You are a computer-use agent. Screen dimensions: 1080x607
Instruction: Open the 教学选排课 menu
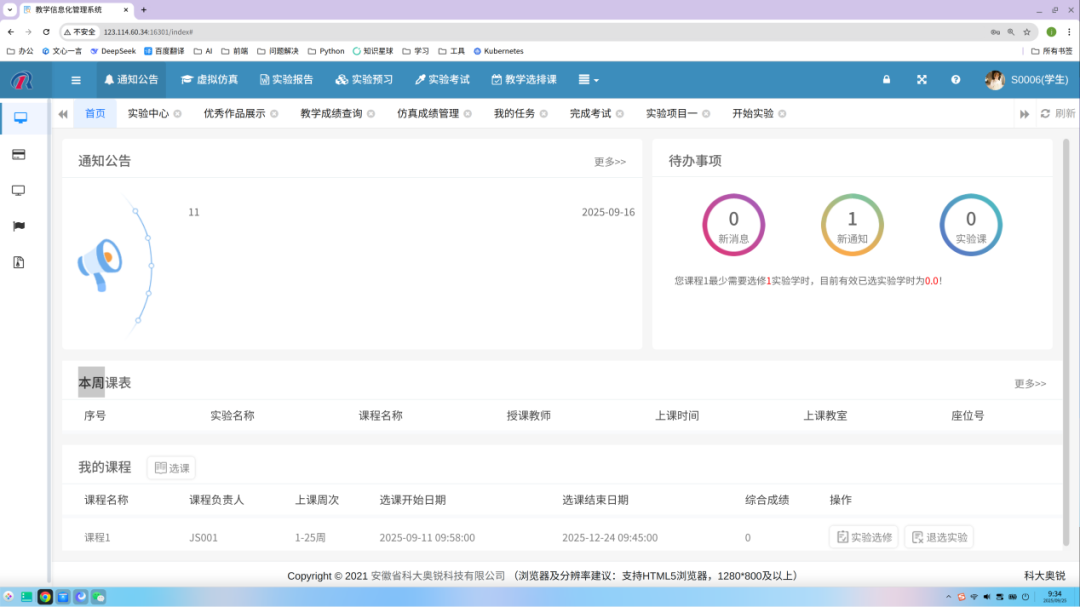(524, 80)
